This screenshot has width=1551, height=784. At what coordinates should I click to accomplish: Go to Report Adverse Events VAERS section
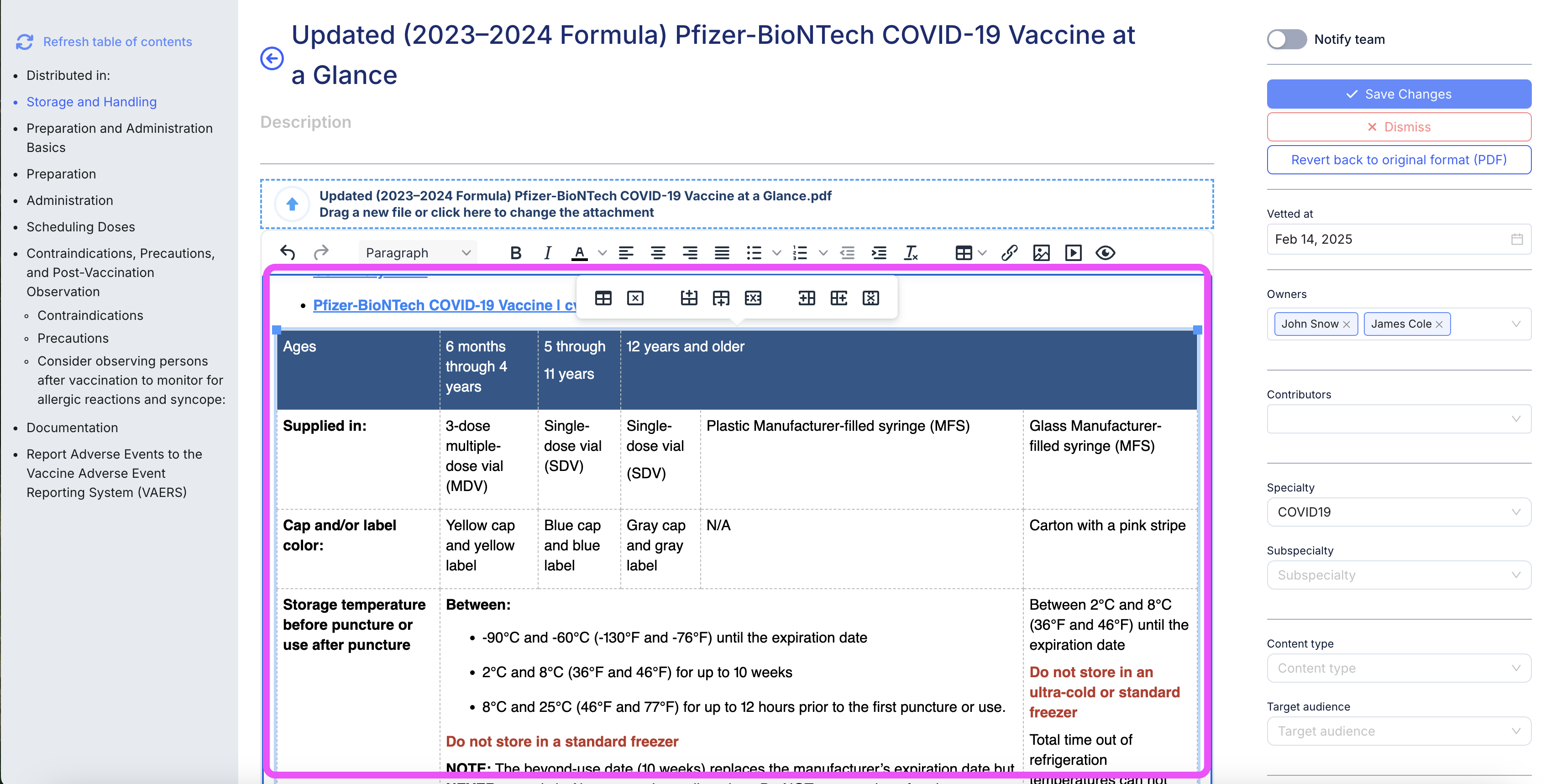115,473
